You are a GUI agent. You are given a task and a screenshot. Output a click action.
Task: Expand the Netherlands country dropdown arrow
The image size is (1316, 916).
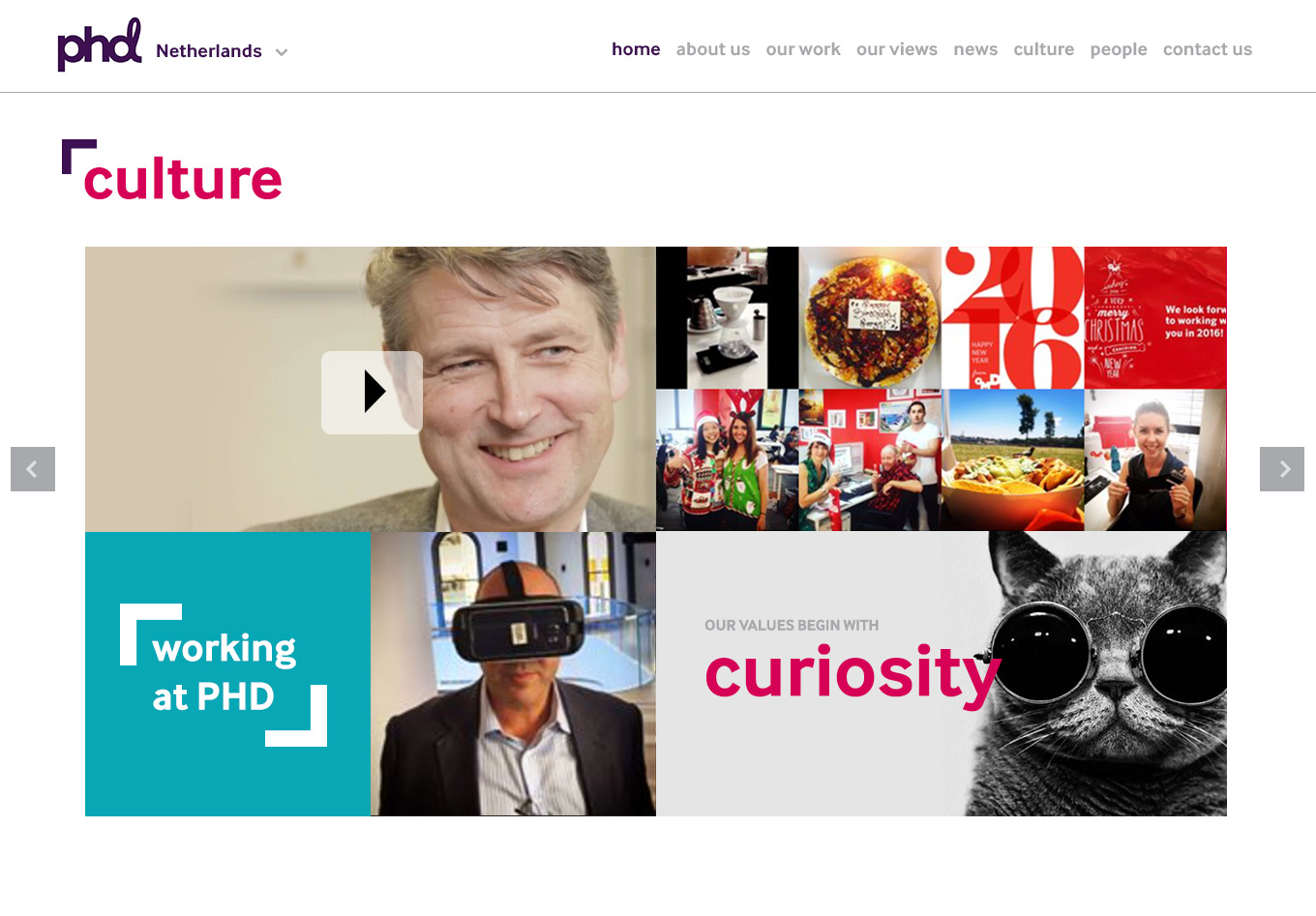(x=282, y=52)
